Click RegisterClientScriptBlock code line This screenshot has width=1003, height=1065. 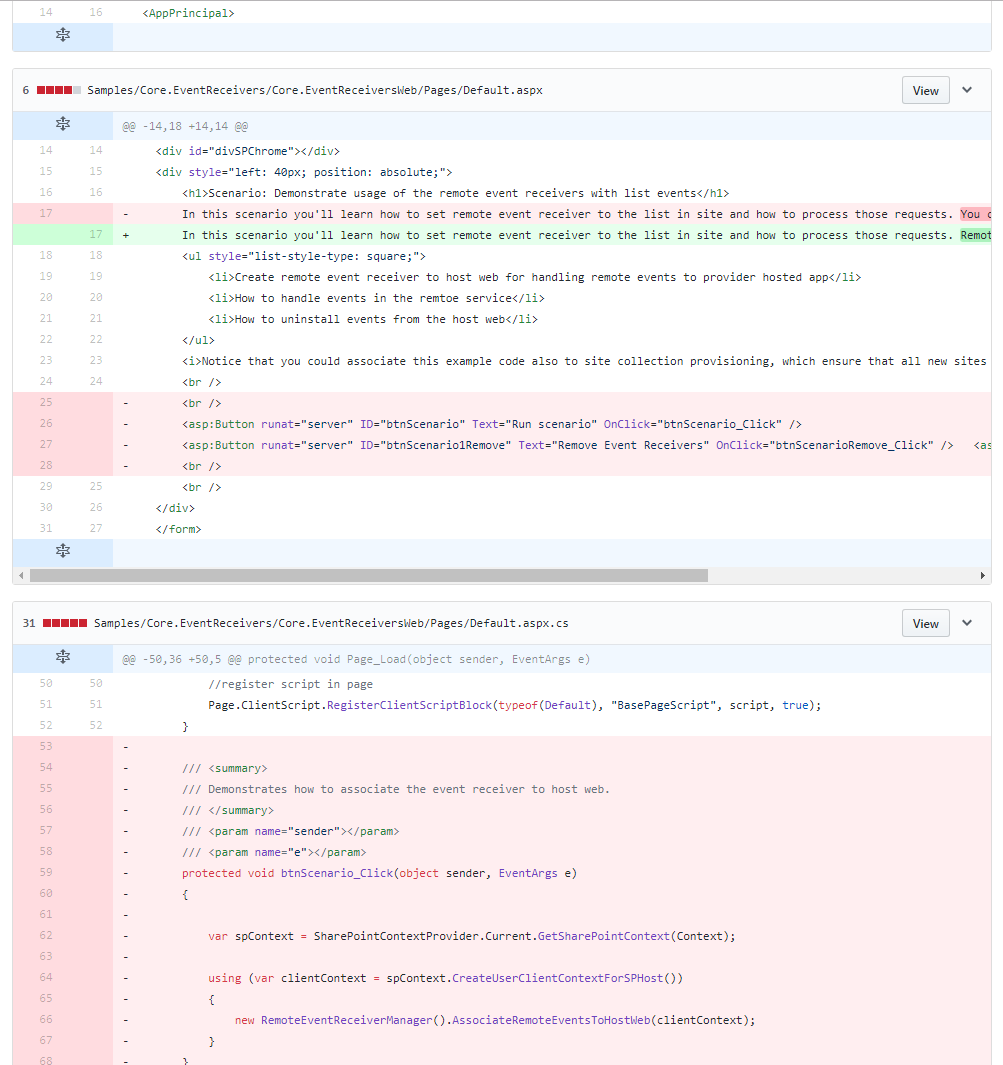(514, 706)
